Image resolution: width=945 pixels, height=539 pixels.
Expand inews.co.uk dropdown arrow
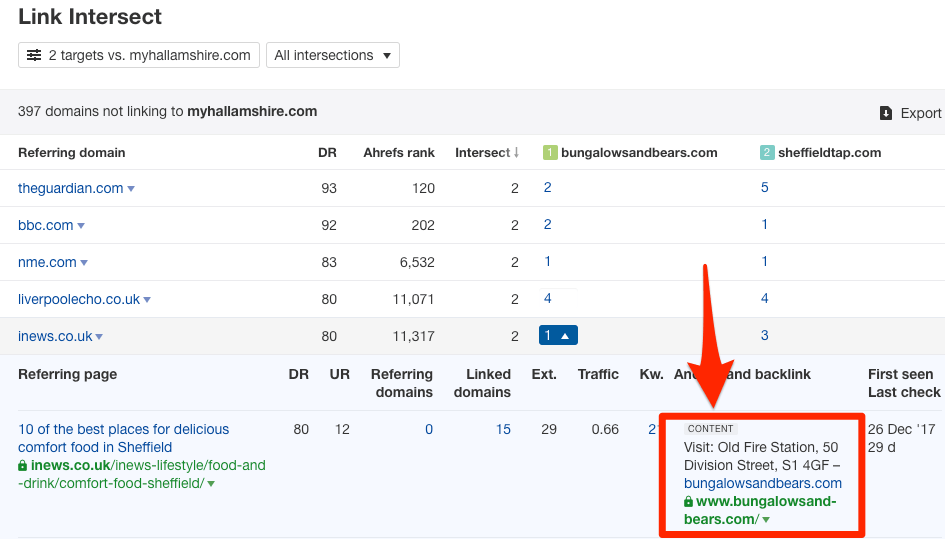point(99,337)
